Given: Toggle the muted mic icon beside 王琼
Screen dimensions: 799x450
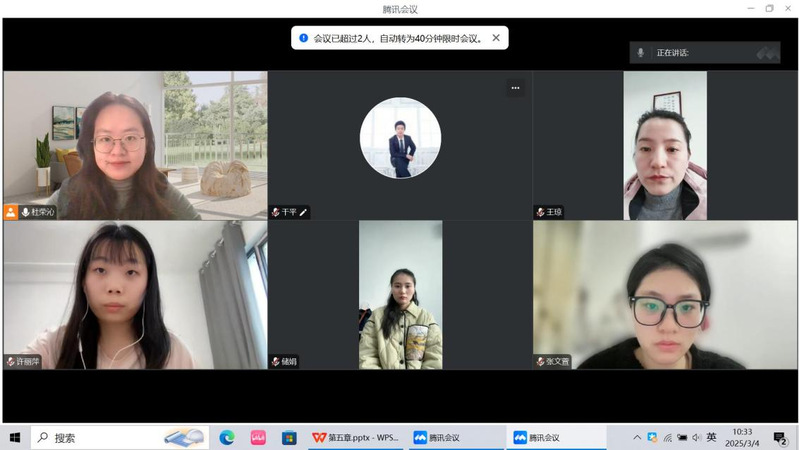Looking at the screenshot, I should tap(540, 212).
